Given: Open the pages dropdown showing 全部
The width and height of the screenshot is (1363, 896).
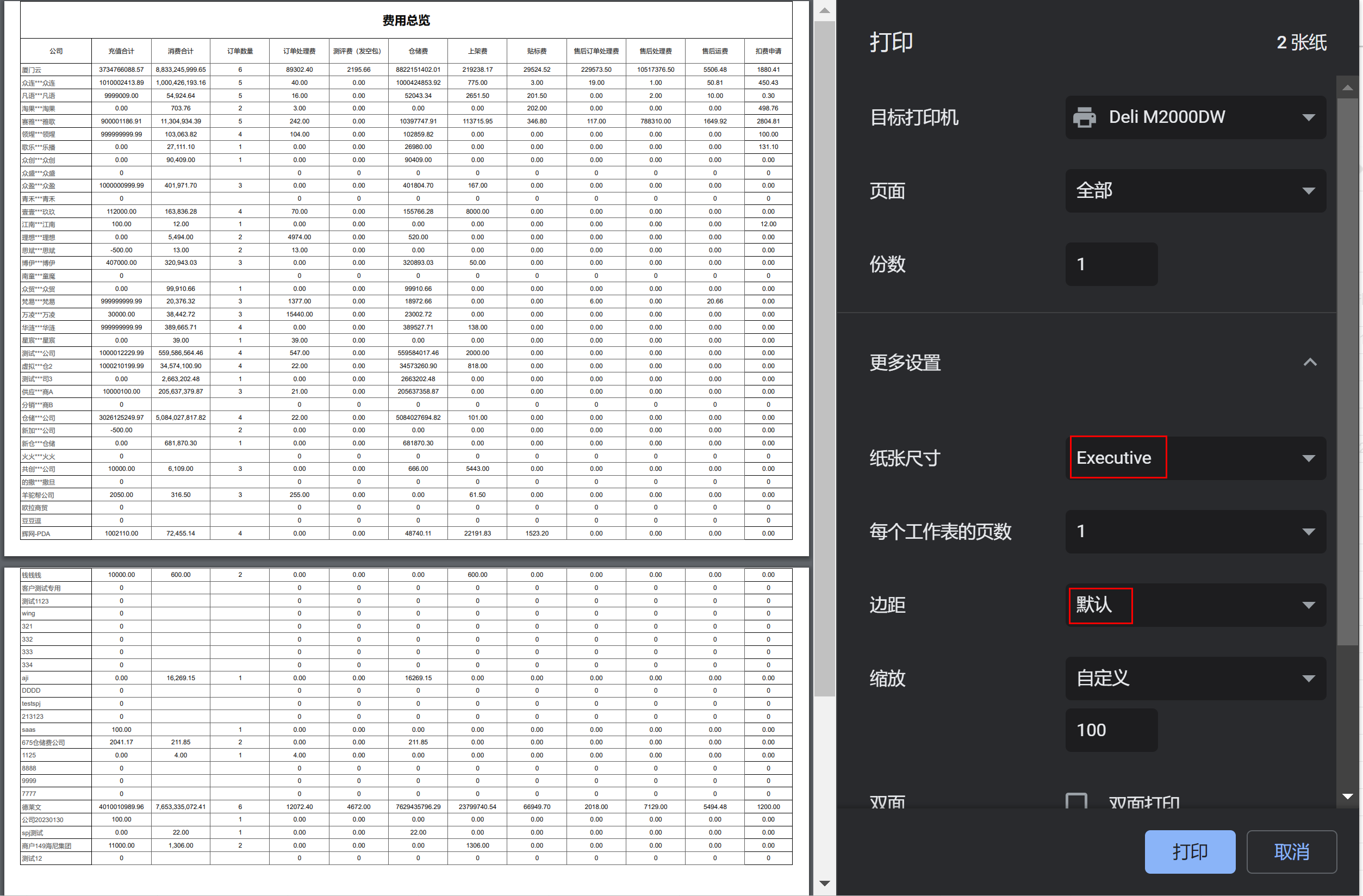Looking at the screenshot, I should click(1195, 191).
